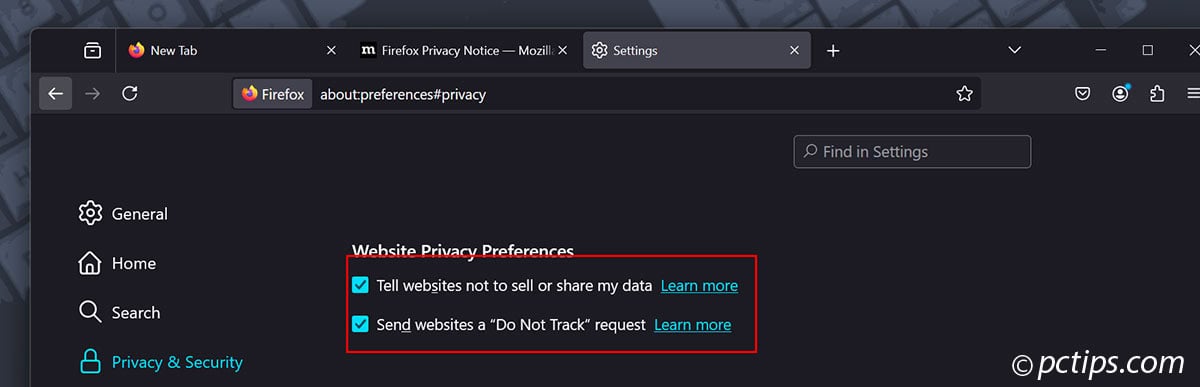1200x387 pixels.
Task: Open the Search settings category
Action: pos(119,313)
